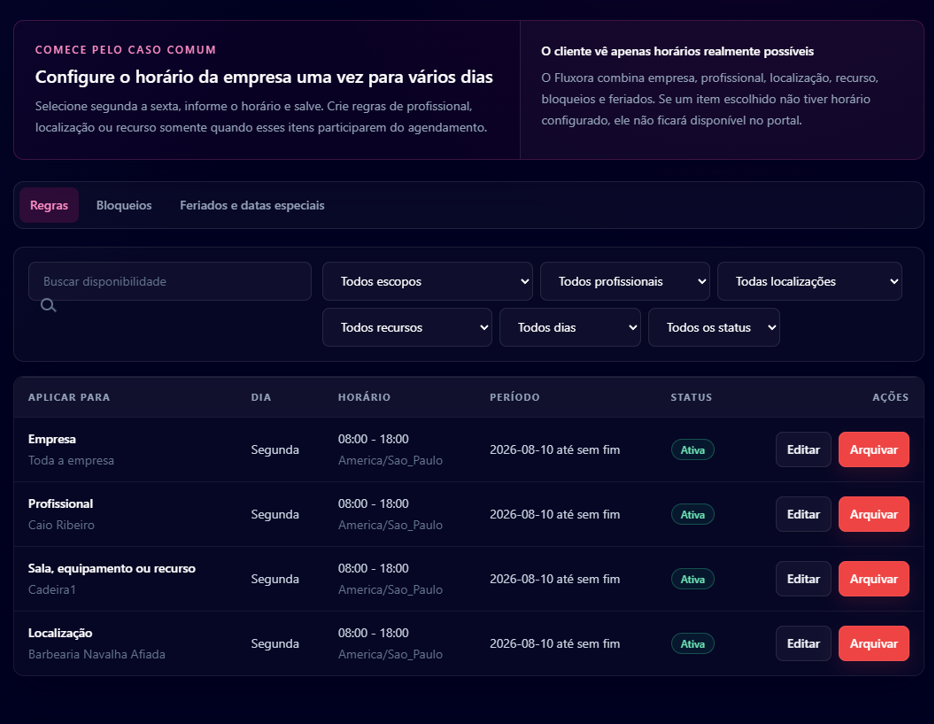The width and height of the screenshot is (934, 724).
Task: Open the Feriados e datas especiais tab
Action: (x=252, y=205)
